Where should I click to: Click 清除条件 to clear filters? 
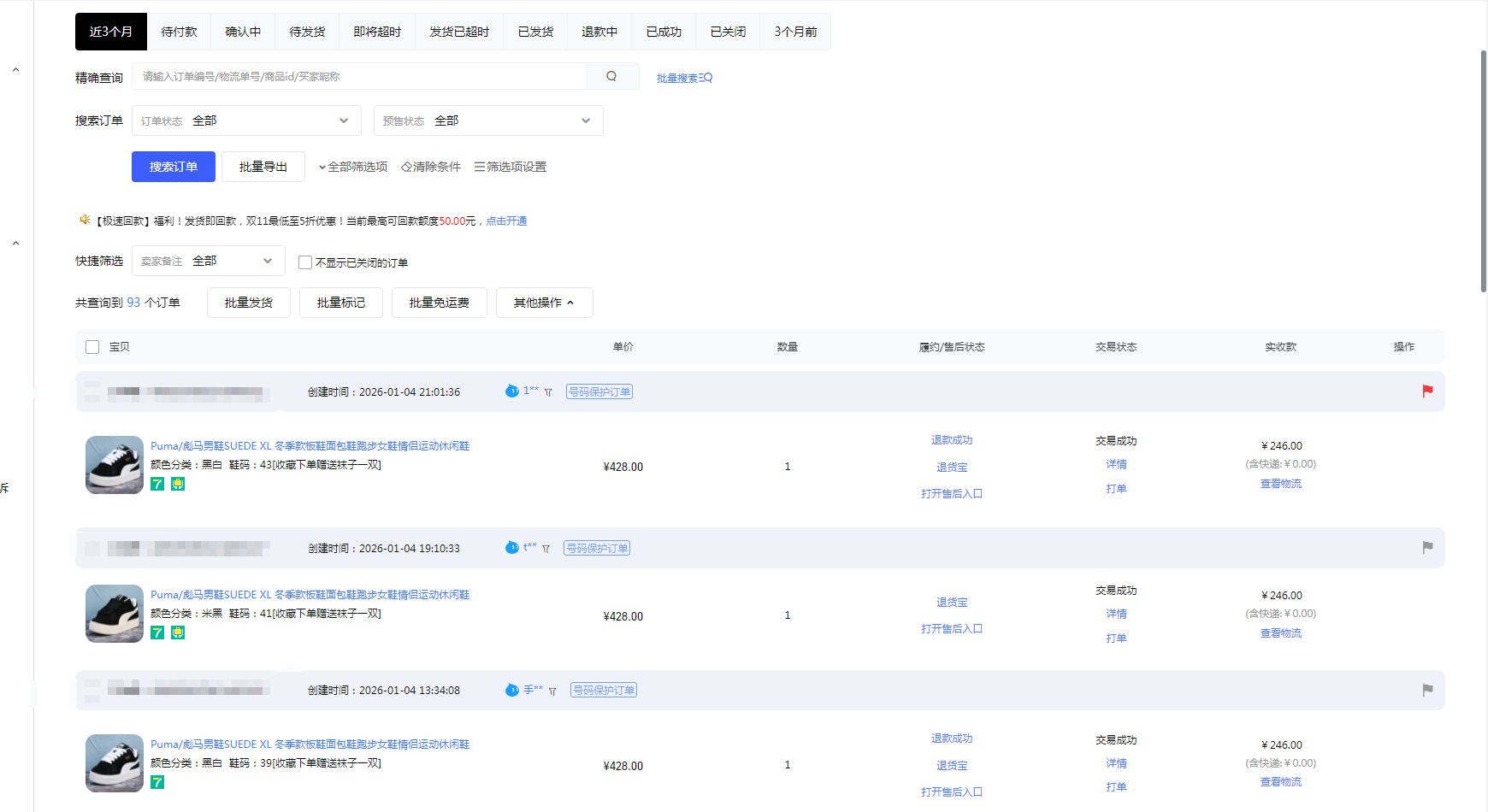pos(431,167)
